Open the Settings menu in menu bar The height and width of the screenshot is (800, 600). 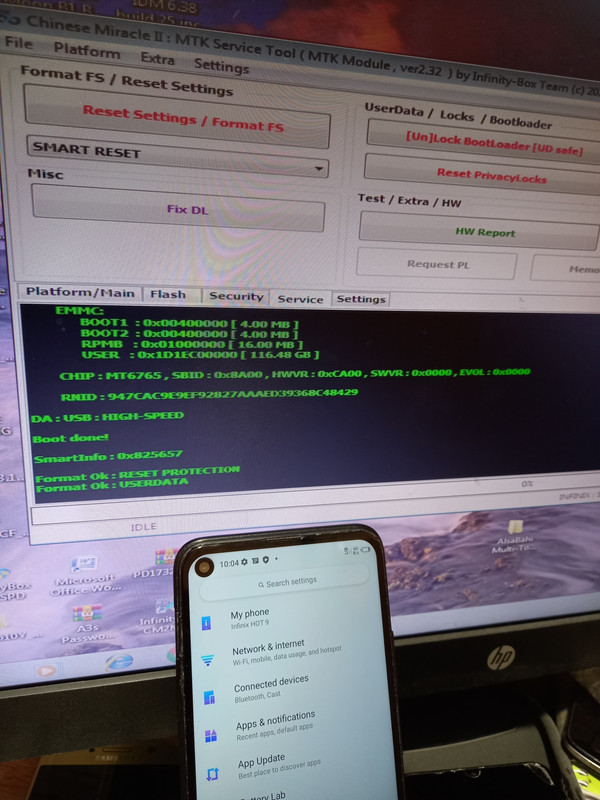click(x=221, y=65)
